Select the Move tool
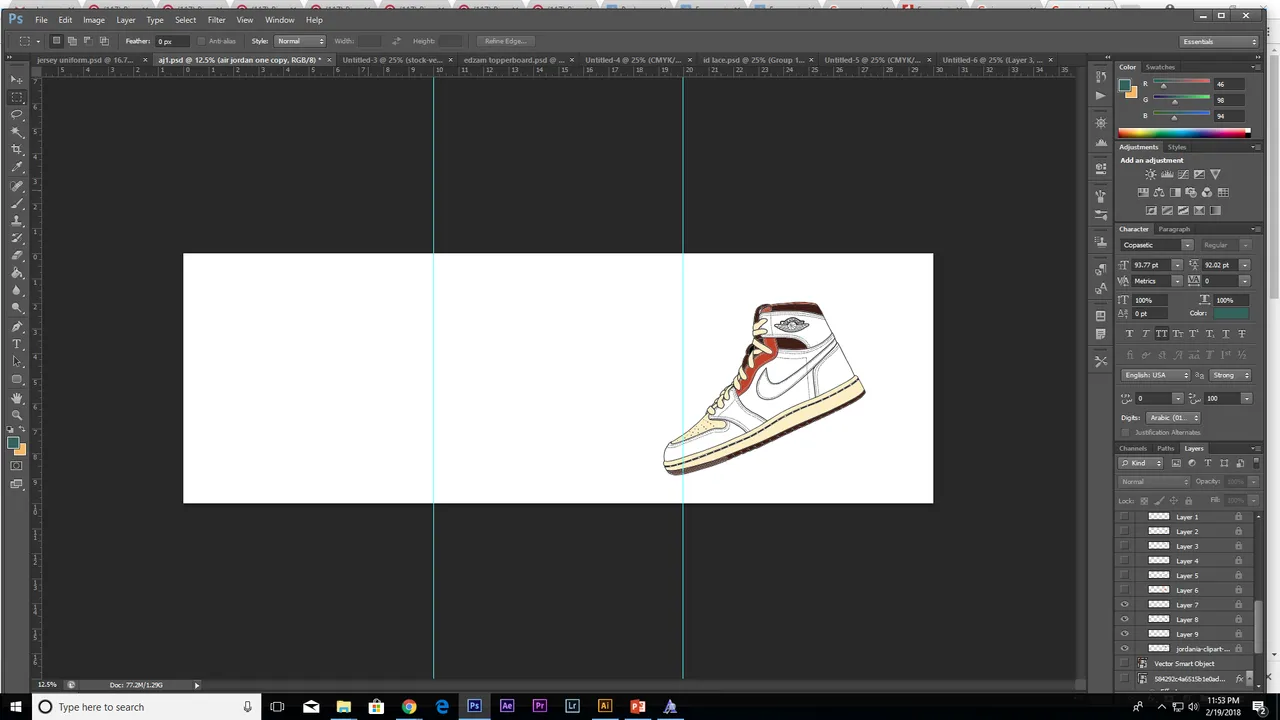This screenshot has height=720, width=1280. click(16, 79)
